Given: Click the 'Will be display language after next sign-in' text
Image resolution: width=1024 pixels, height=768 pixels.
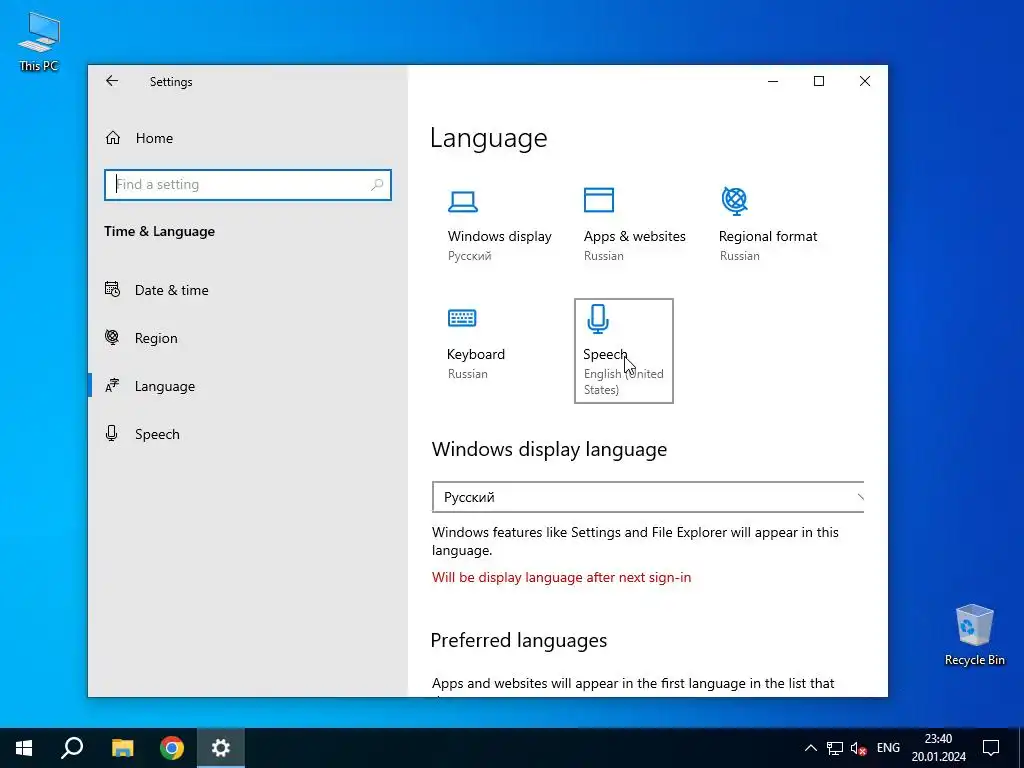Looking at the screenshot, I should [x=561, y=577].
